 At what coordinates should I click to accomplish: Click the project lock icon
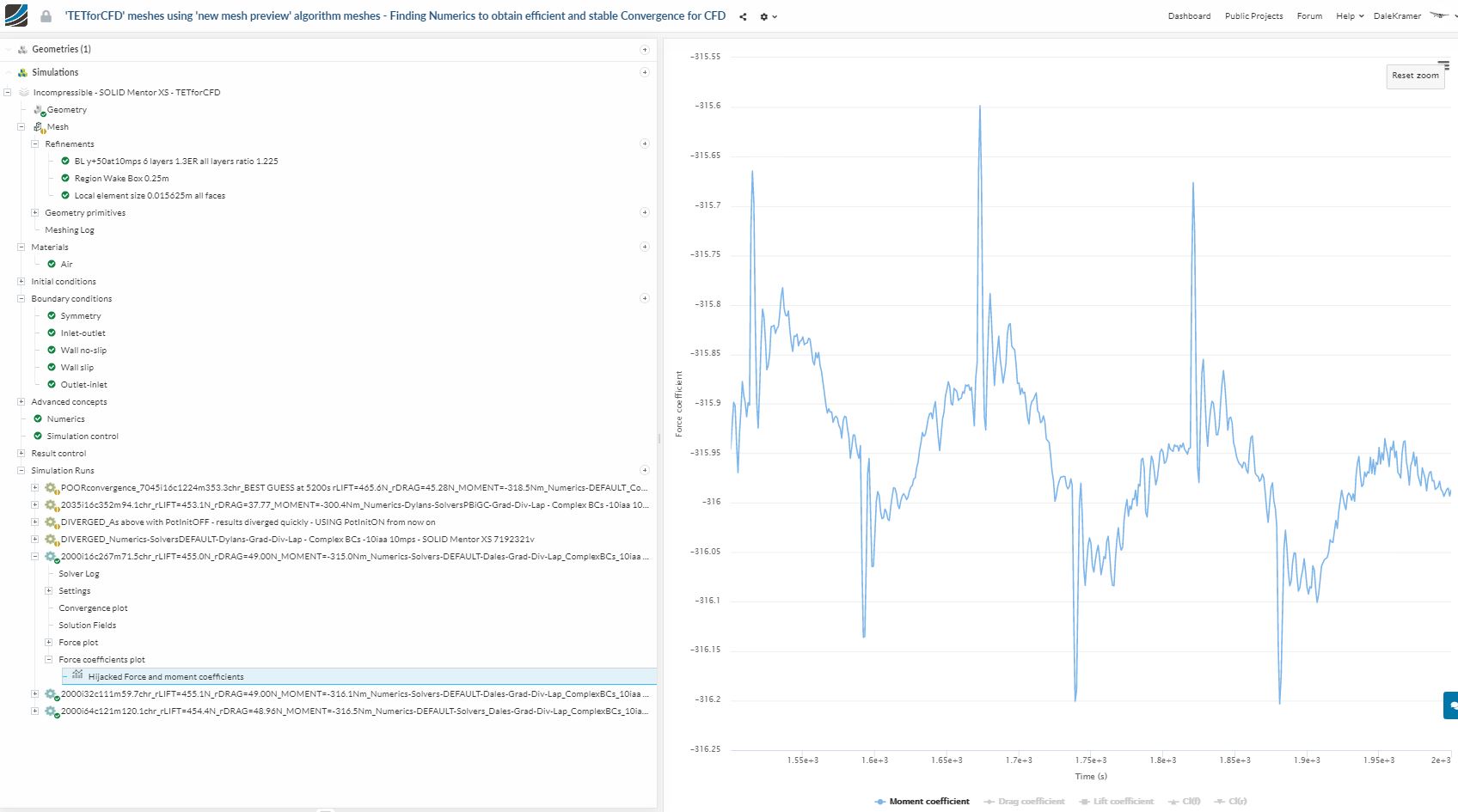[x=46, y=16]
